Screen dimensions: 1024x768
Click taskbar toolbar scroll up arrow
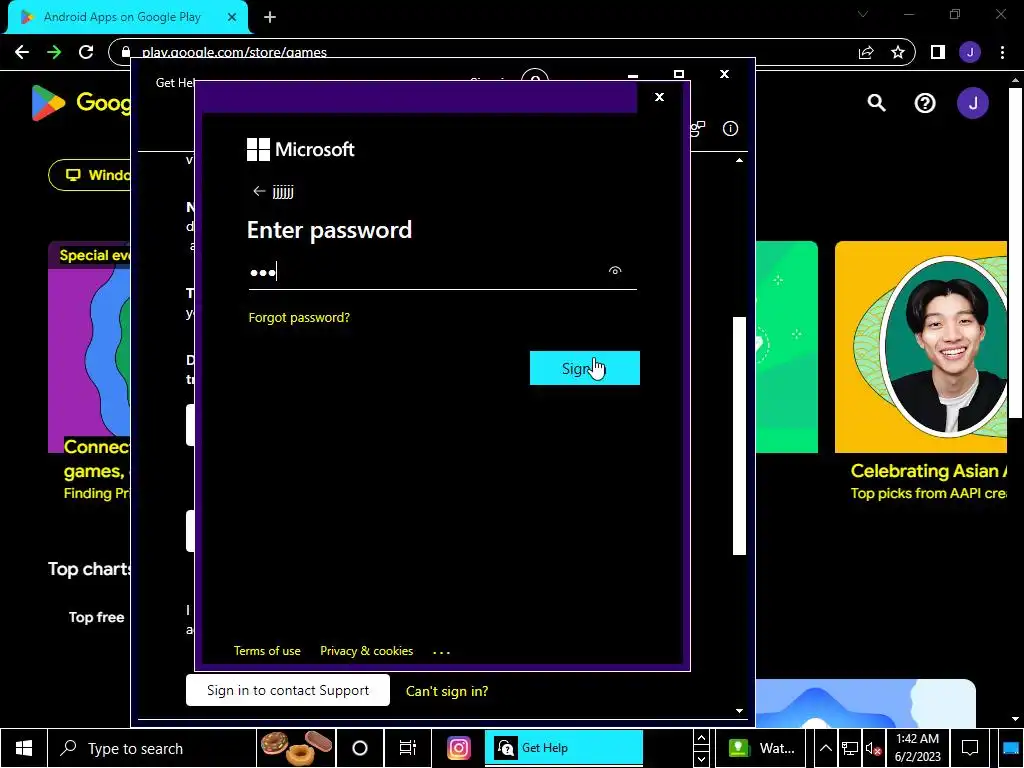701,738
